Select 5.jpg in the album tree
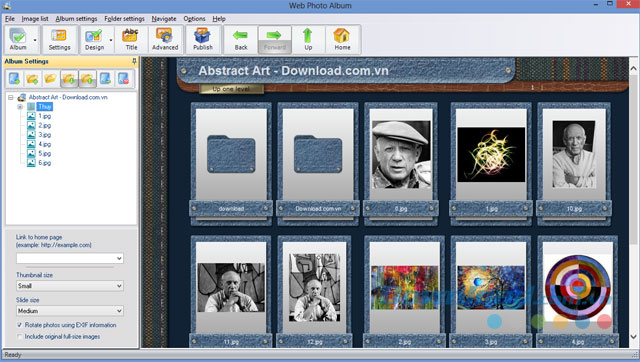Viewport: 640px width, 362px height. (44, 153)
